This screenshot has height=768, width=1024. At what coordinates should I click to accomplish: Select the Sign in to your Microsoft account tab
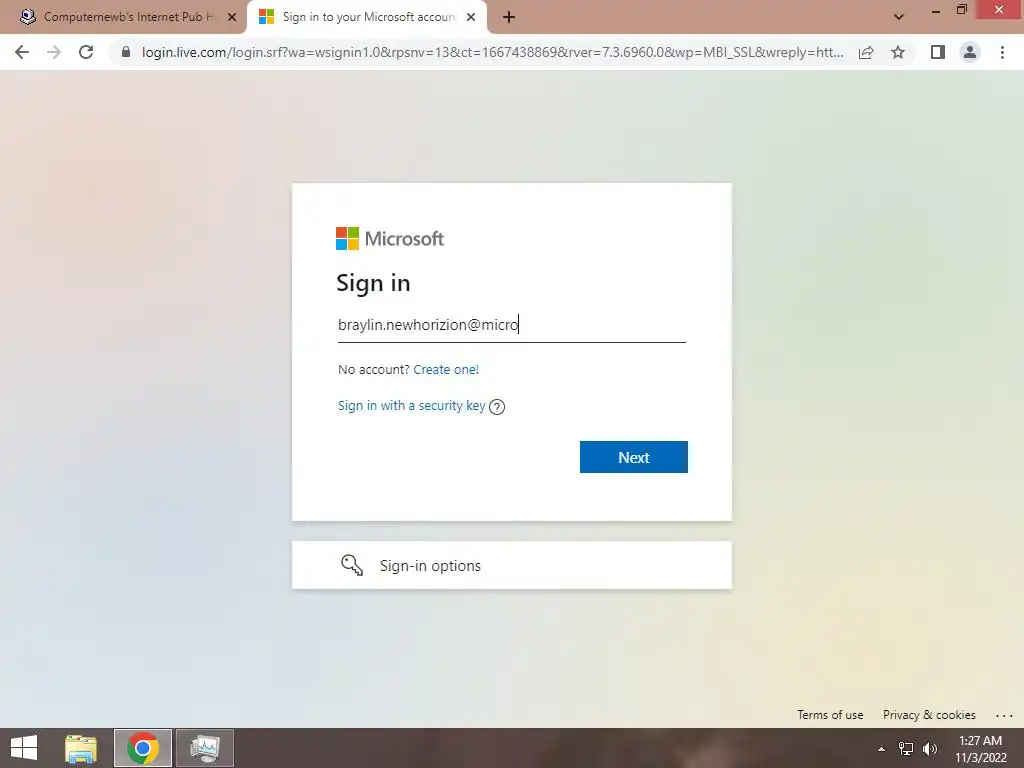click(368, 17)
